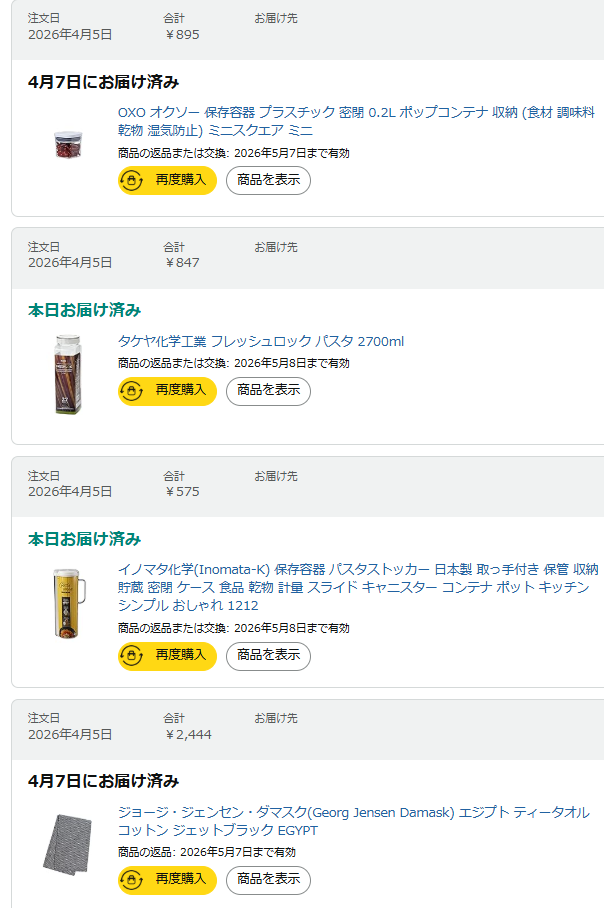Click 商品を表示 for the OXO container

coord(268,180)
